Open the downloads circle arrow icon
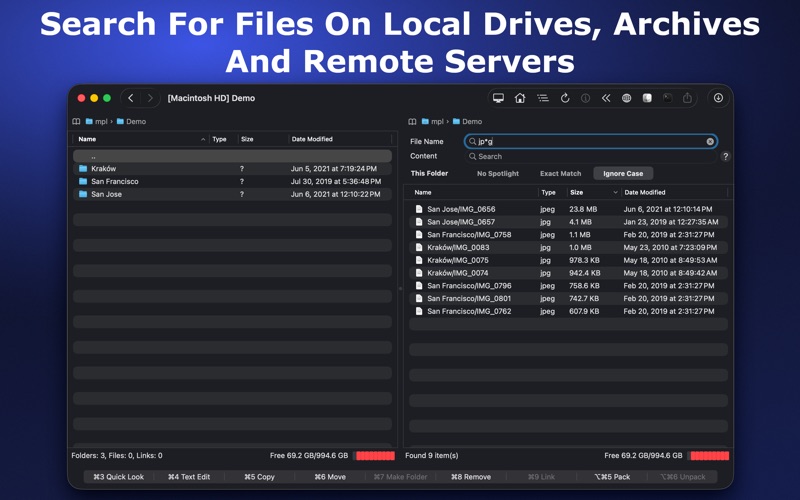 point(718,98)
